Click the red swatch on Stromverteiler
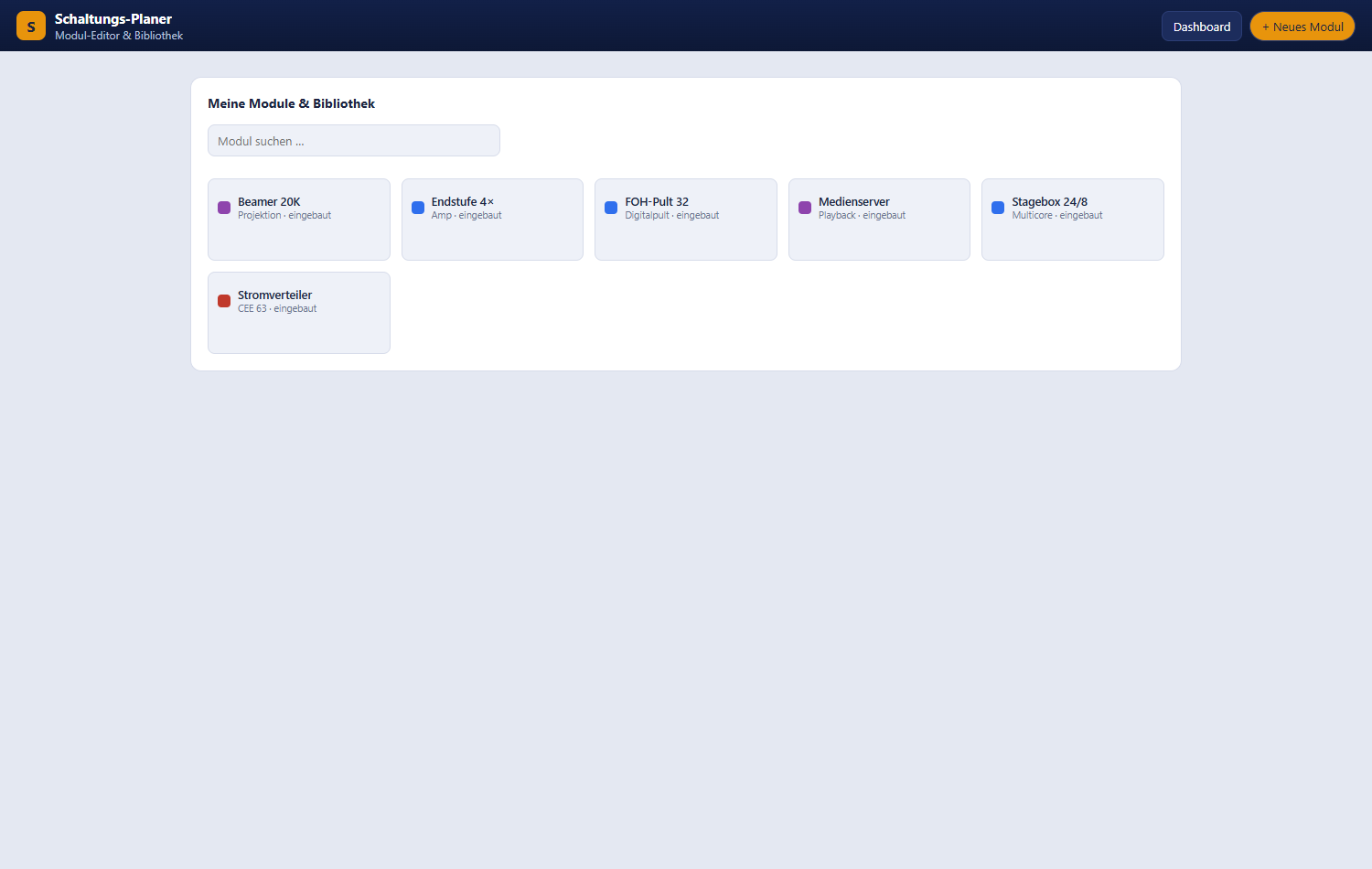This screenshot has height=869, width=1372. point(224,301)
